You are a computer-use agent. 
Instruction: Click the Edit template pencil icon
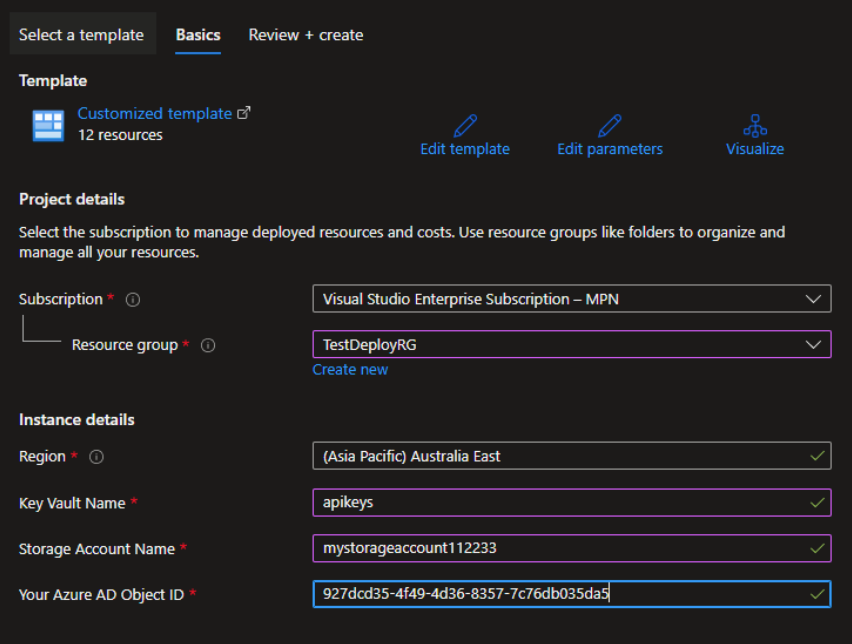(x=465, y=126)
